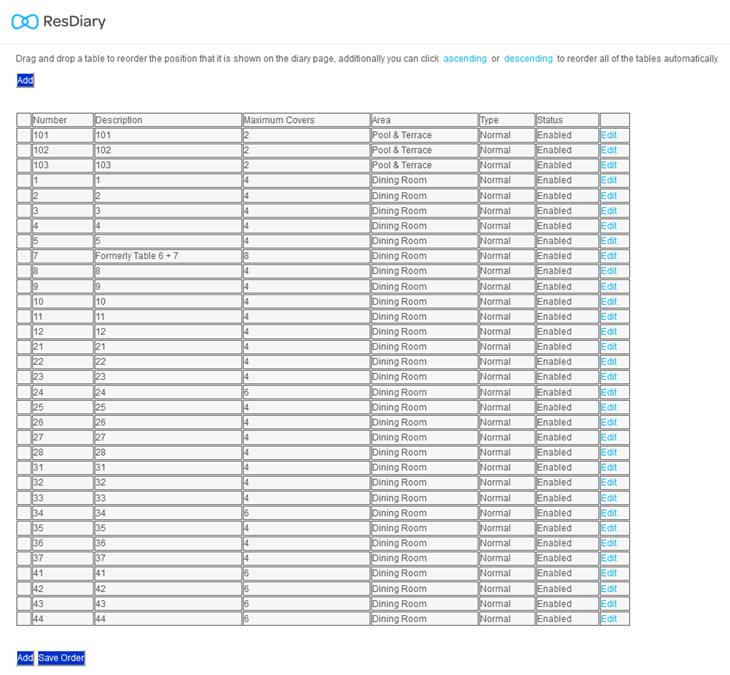The width and height of the screenshot is (730, 675).
Task: Edit table 42
Action: pos(608,588)
